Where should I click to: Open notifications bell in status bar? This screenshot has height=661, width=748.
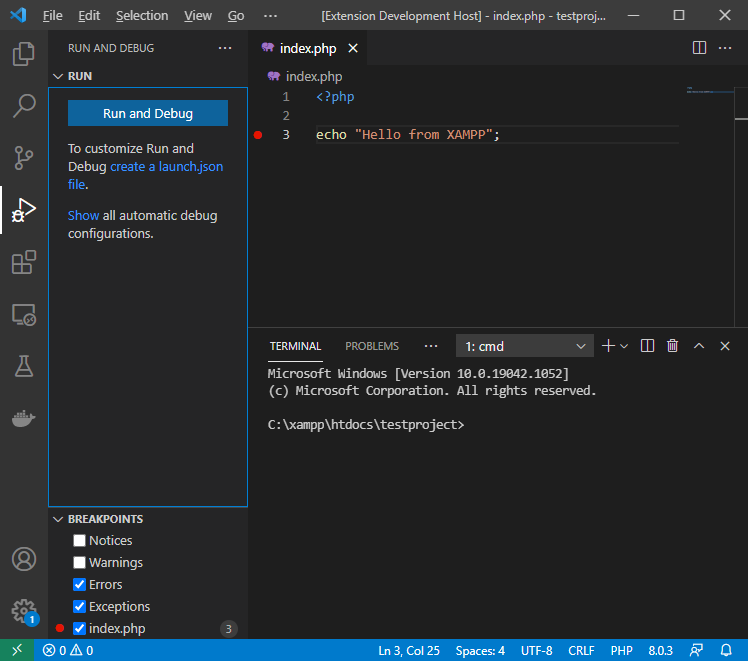(x=726, y=650)
